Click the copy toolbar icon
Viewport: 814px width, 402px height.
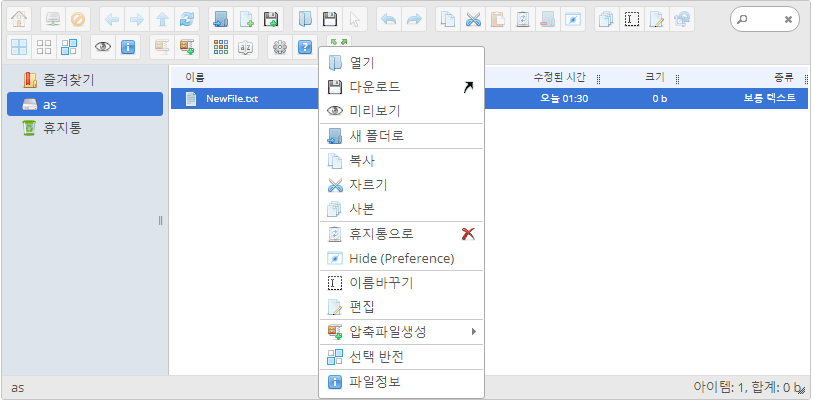coord(447,20)
